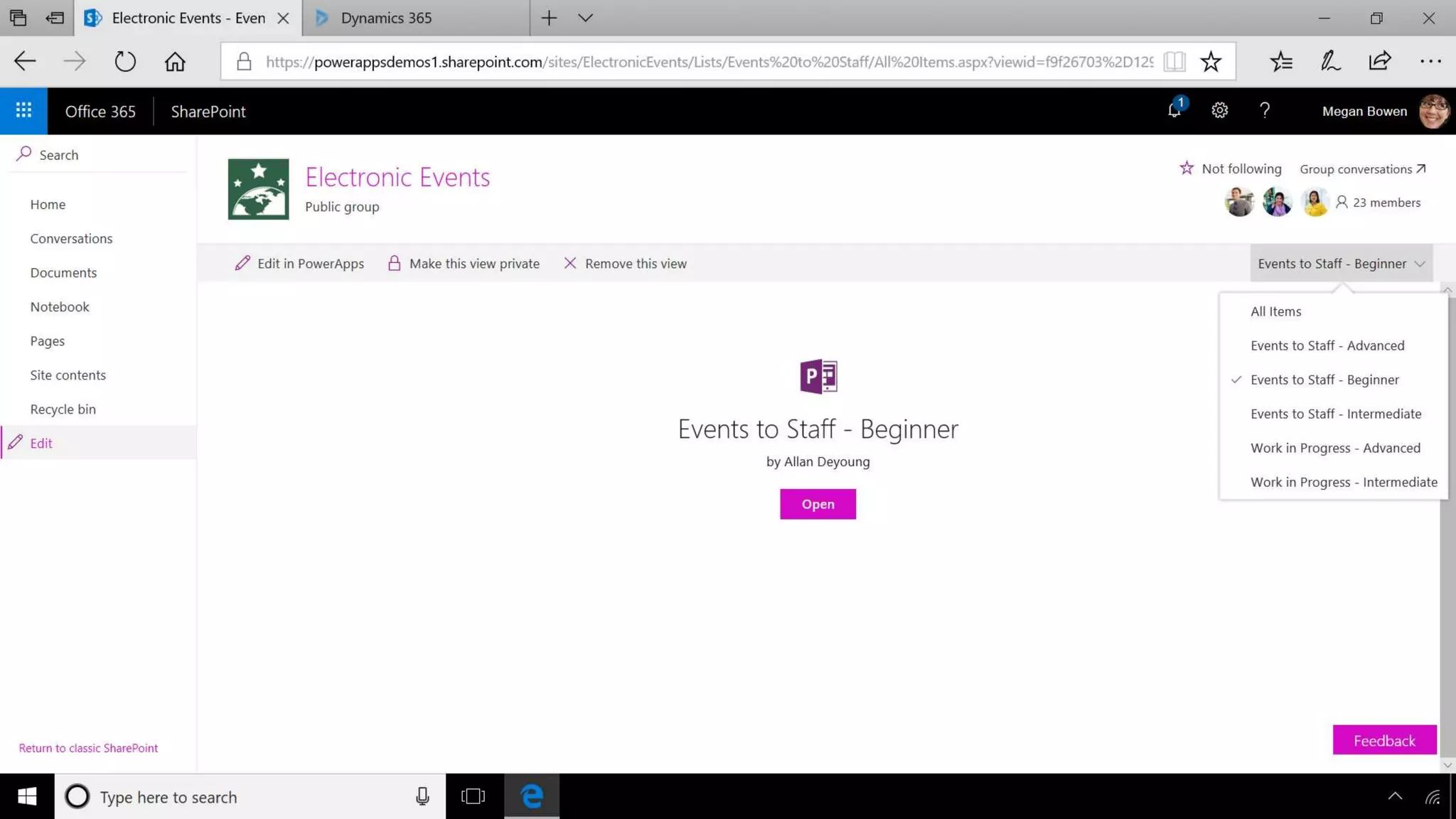The width and height of the screenshot is (1456, 819).
Task: Click the notifications bell icon
Action: click(1174, 110)
